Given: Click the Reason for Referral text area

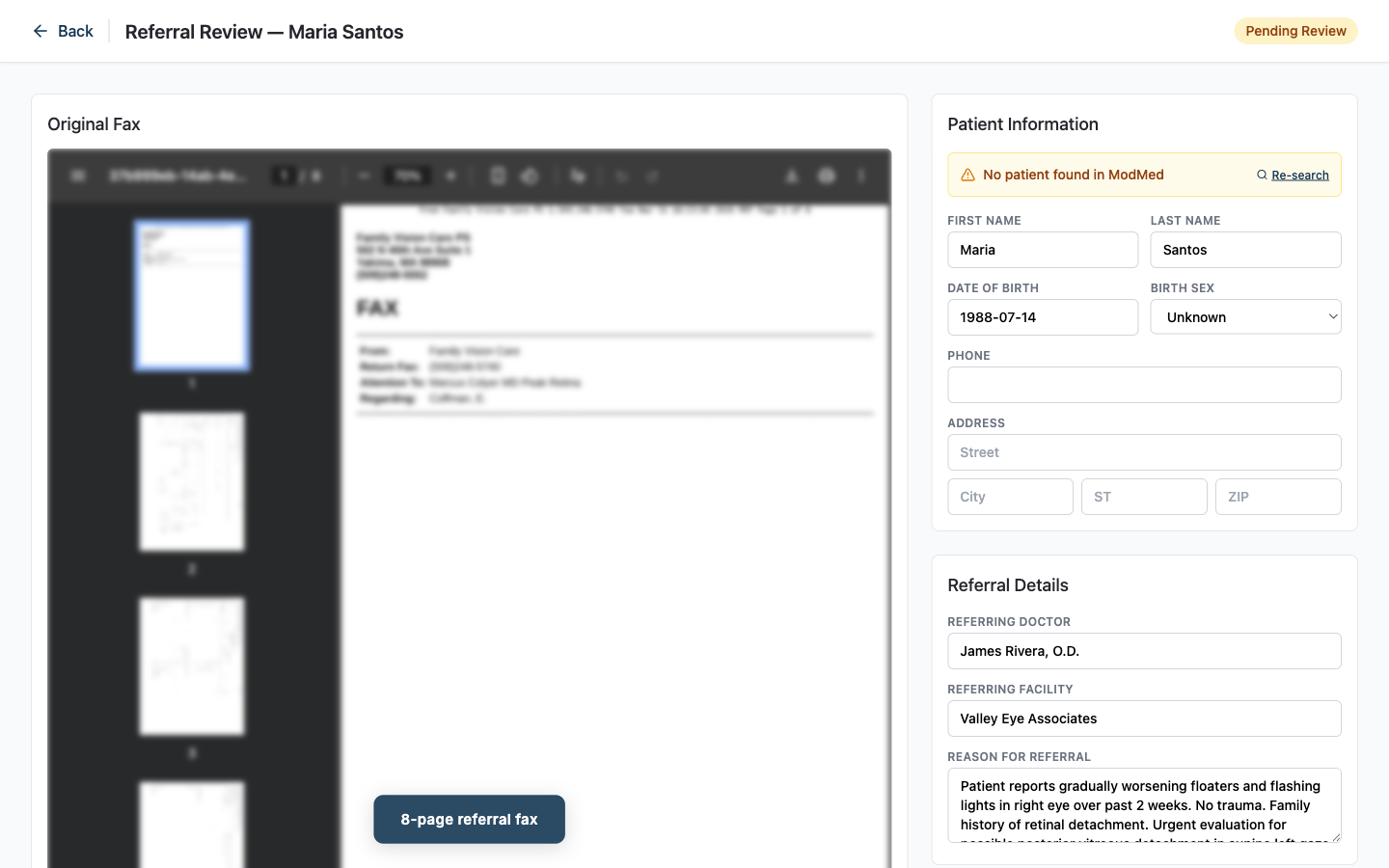Looking at the screenshot, I should (1144, 805).
